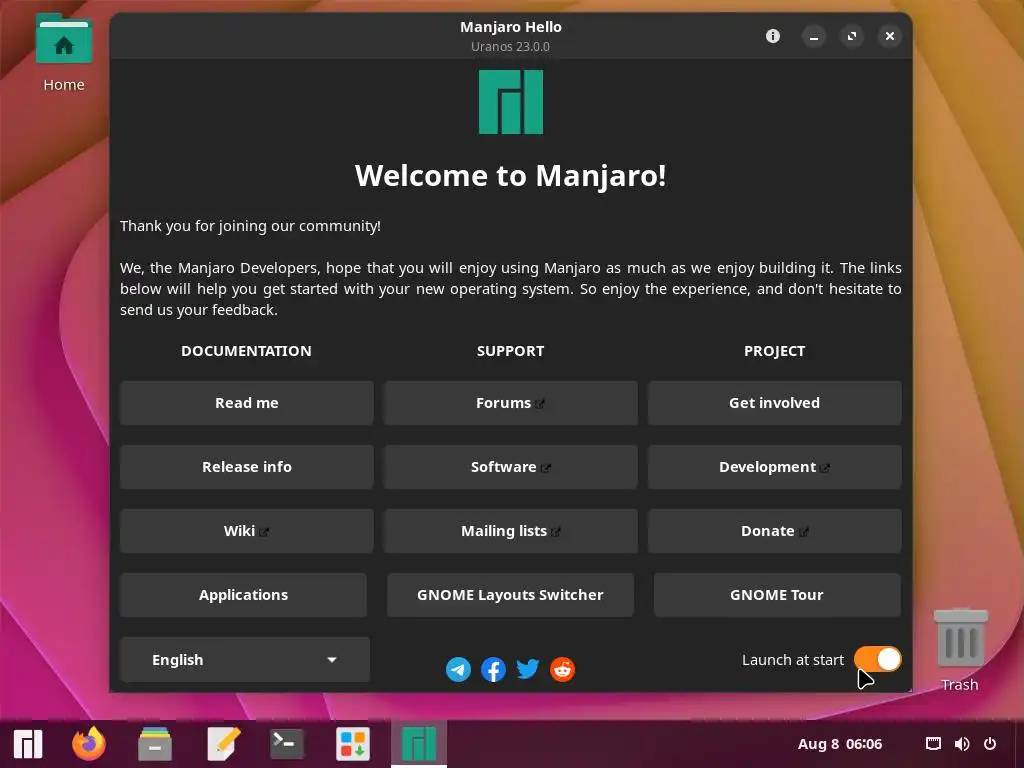The width and height of the screenshot is (1024, 768).
Task: Launch the text editor from the taskbar
Action: click(223, 744)
